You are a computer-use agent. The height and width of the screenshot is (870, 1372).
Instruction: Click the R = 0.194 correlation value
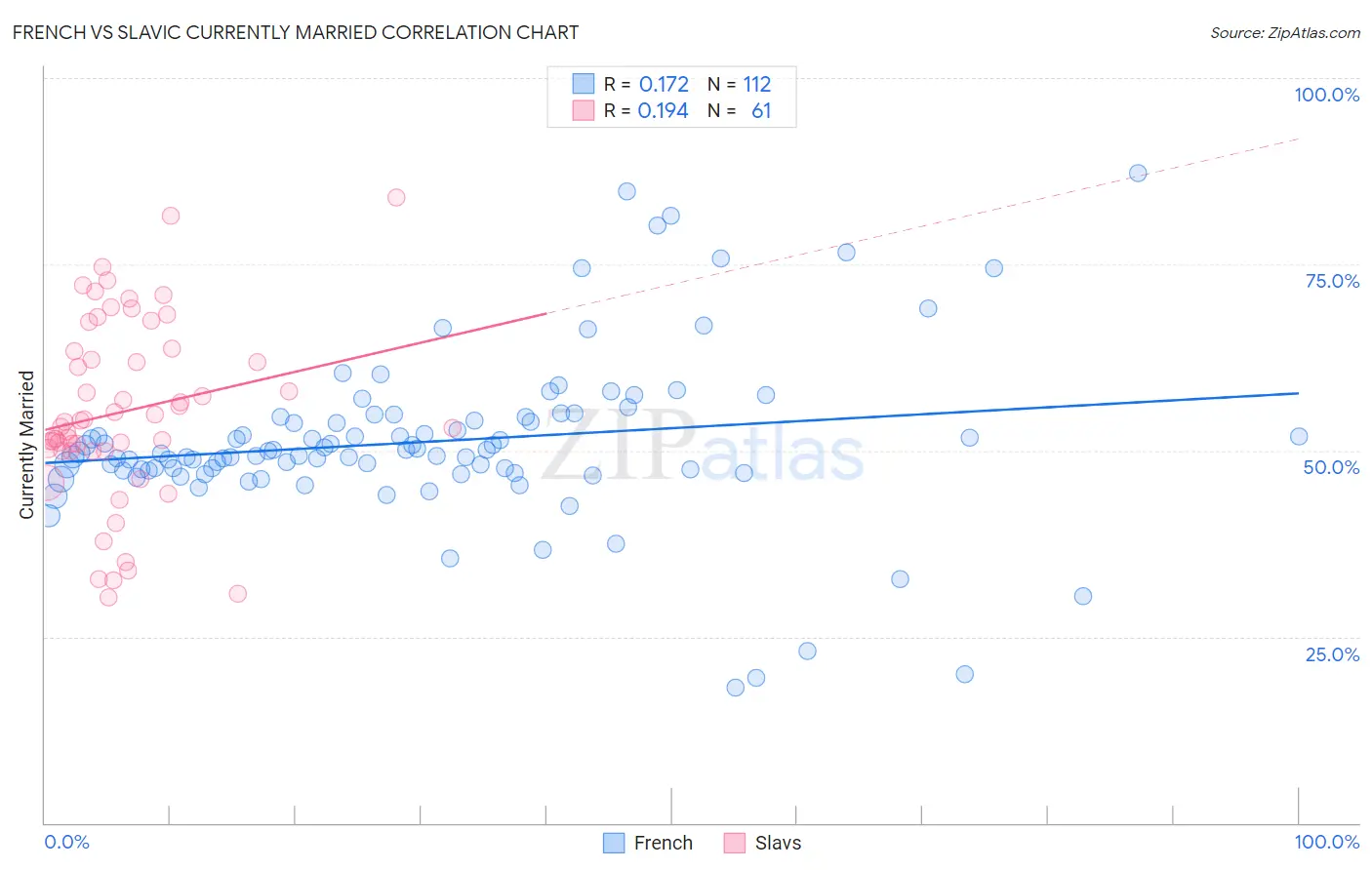pos(646,110)
